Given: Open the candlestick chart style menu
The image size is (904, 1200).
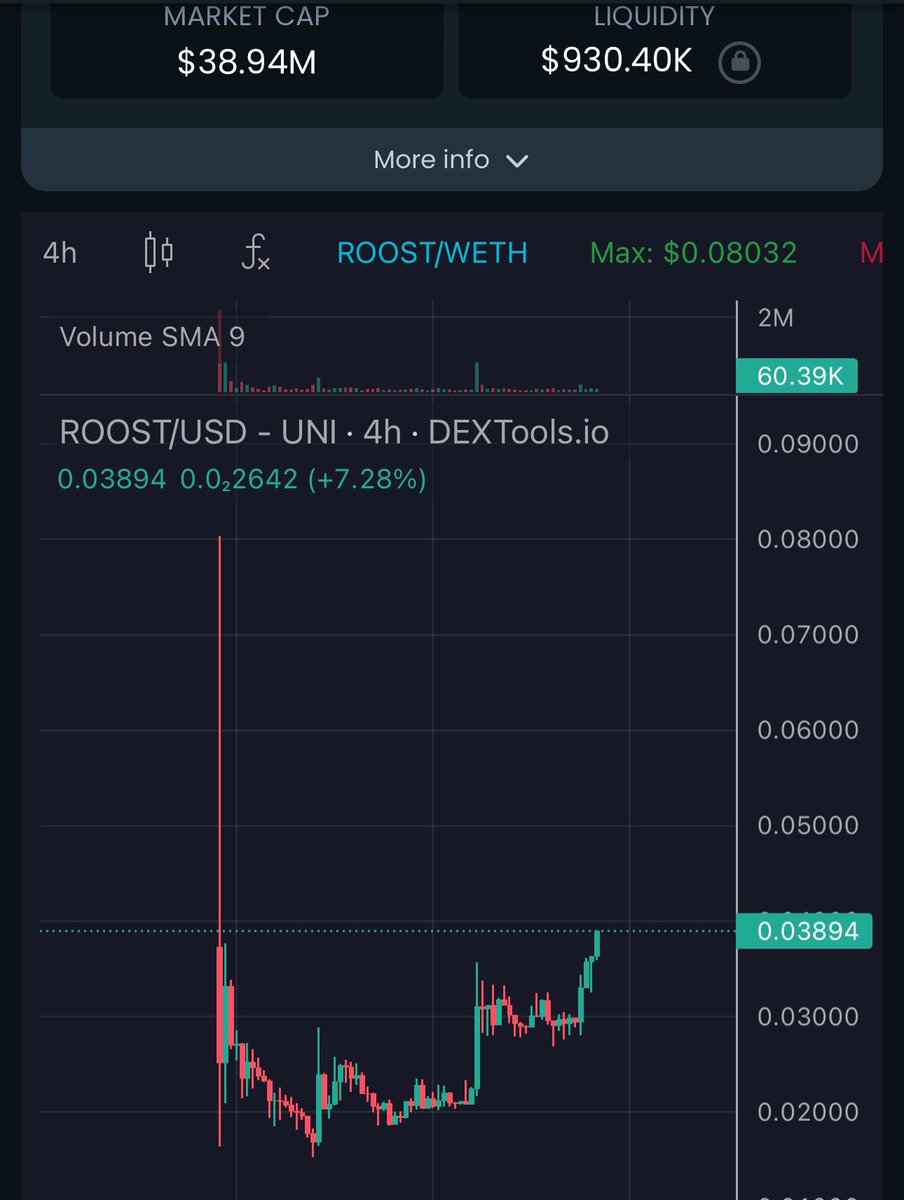Looking at the screenshot, I should [x=159, y=253].
